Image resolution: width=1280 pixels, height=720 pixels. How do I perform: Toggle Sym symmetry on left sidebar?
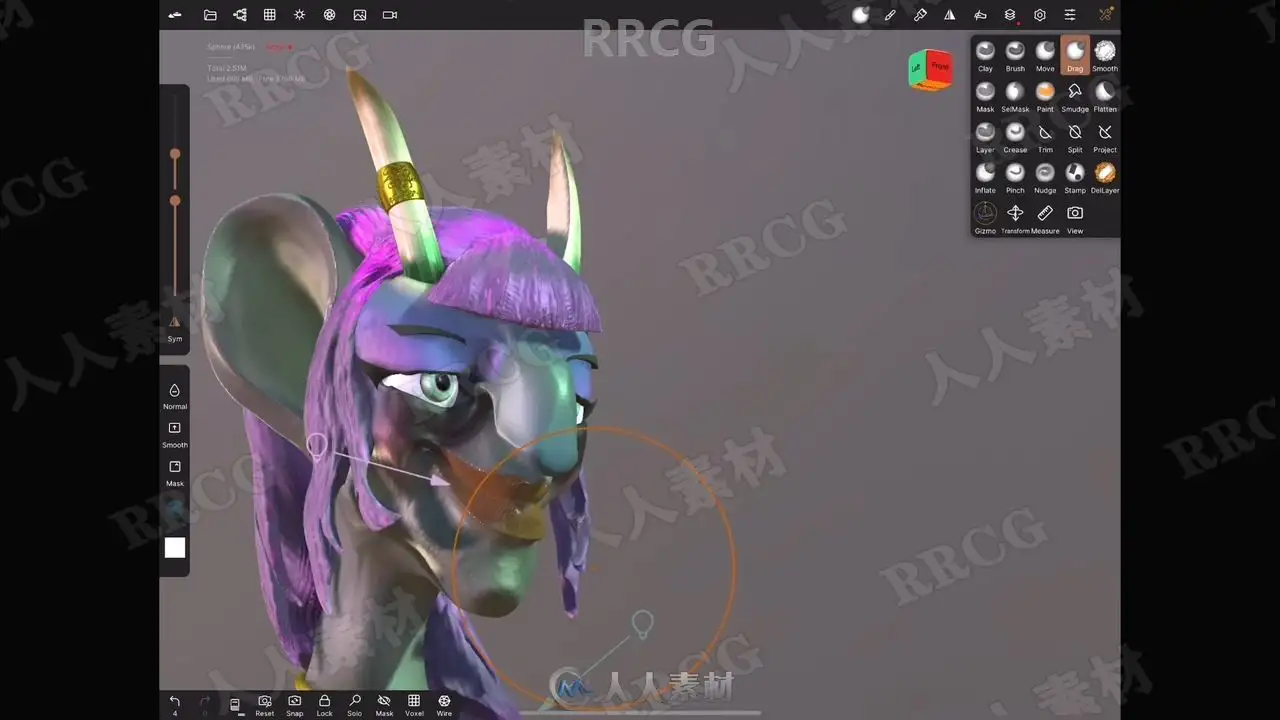tap(175, 328)
